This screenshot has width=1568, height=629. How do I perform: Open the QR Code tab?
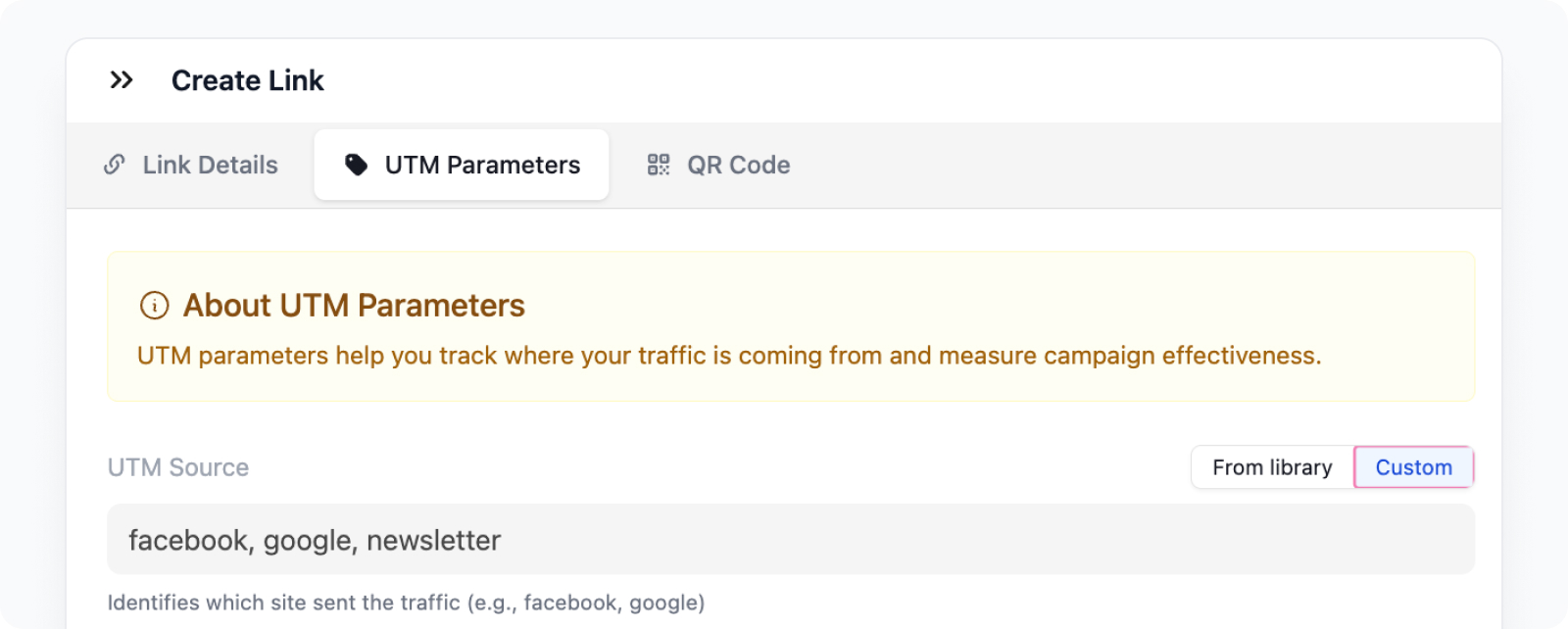pos(719,165)
